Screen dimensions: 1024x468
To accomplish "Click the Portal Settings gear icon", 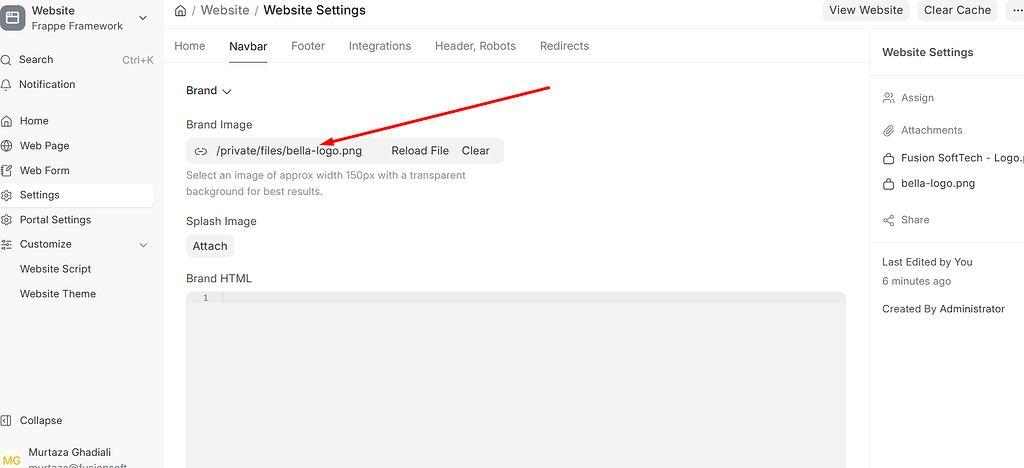I will [x=6, y=220].
